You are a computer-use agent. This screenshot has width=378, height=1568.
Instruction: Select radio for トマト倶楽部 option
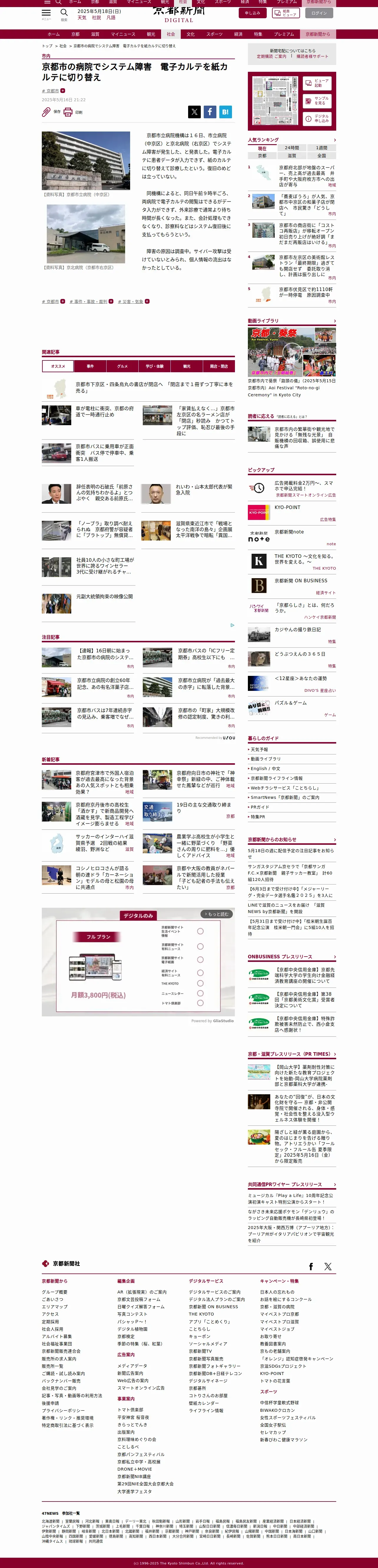pos(200,1002)
